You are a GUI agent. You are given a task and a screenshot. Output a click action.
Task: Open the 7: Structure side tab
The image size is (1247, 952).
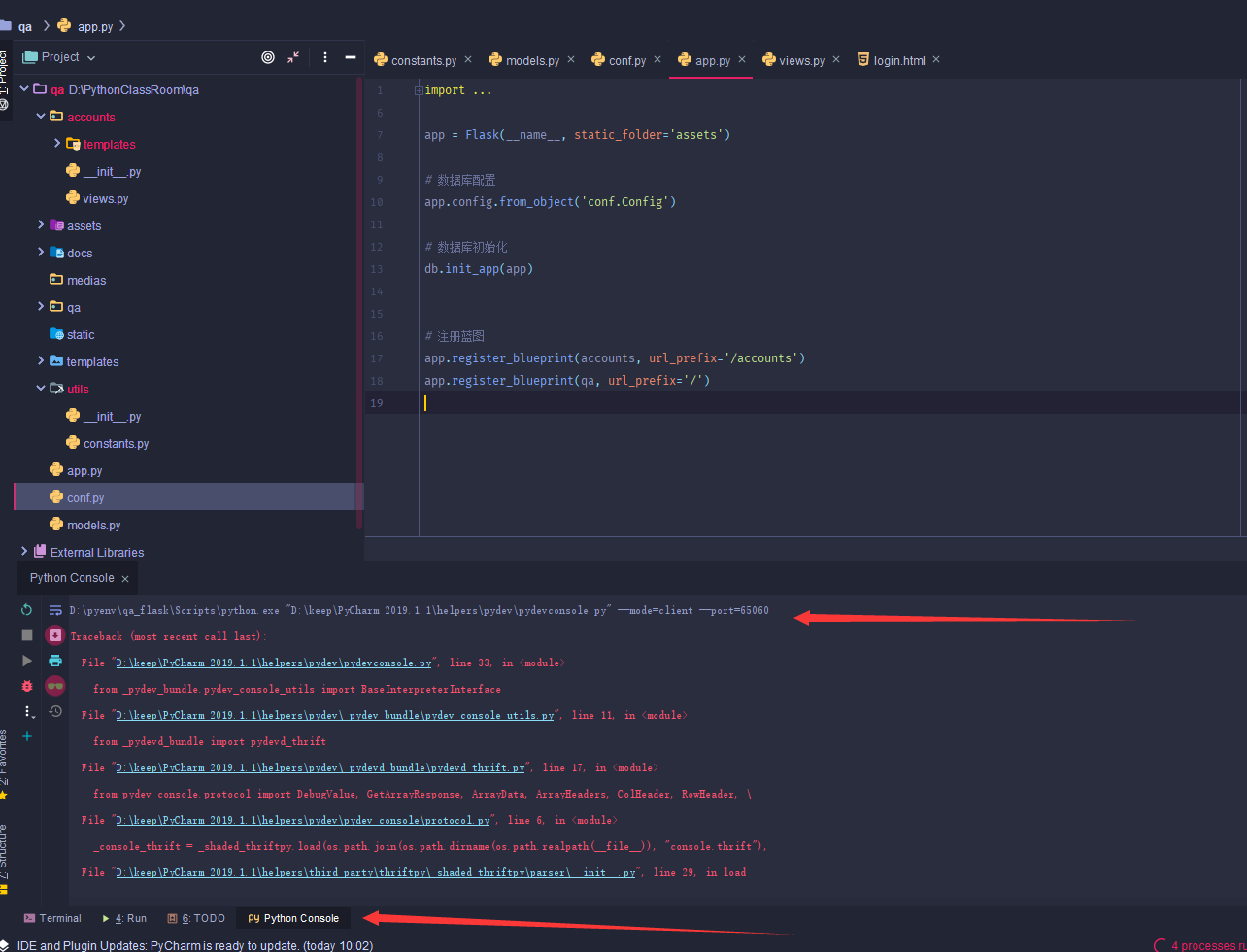pos(5,858)
